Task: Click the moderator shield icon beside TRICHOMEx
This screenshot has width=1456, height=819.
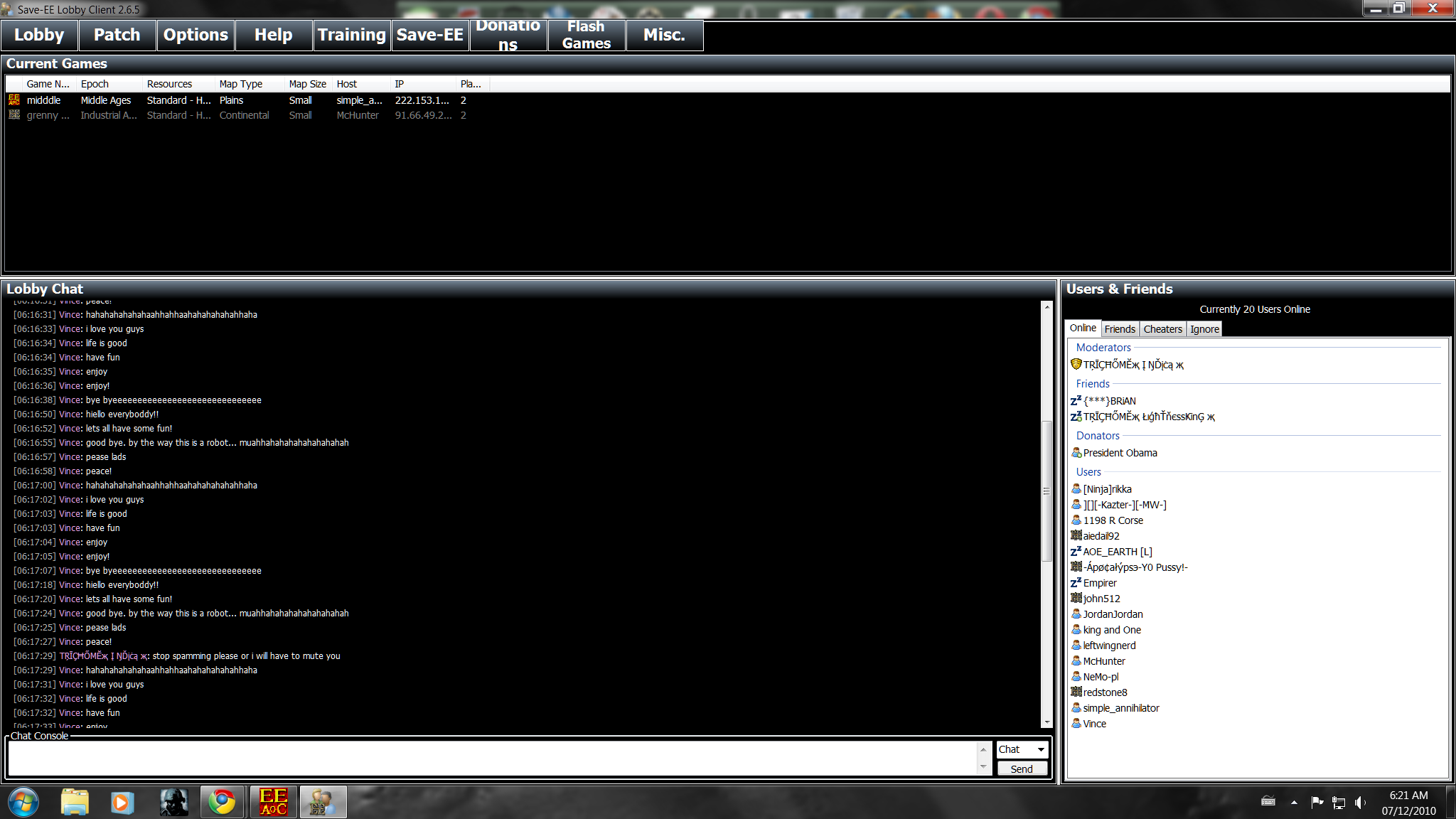Action: pyautogui.click(x=1076, y=364)
